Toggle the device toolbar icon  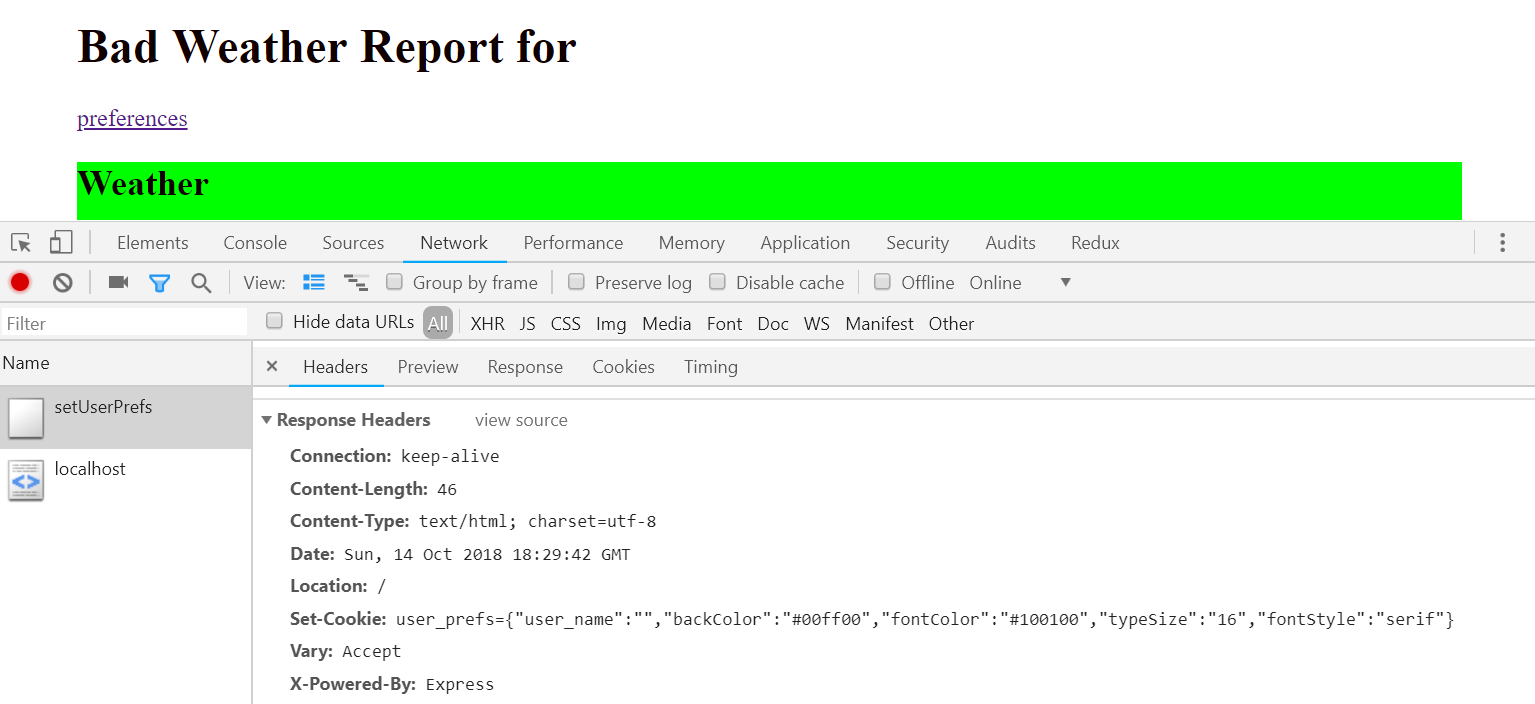tap(61, 243)
